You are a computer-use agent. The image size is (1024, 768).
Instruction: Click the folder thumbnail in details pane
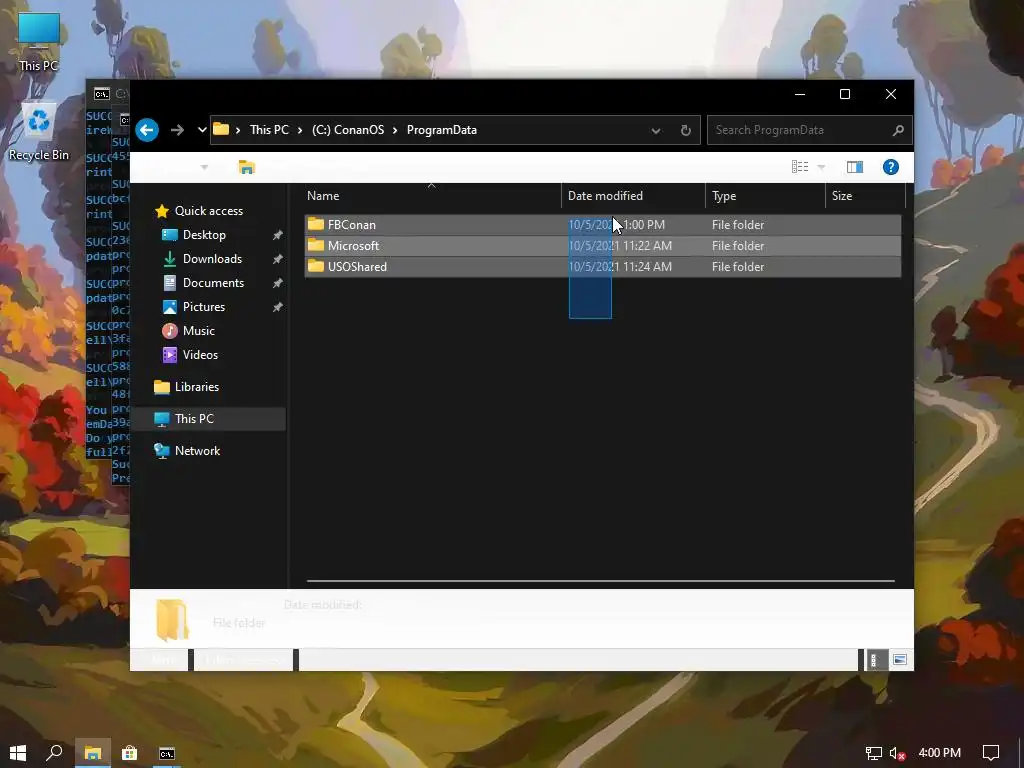point(173,619)
